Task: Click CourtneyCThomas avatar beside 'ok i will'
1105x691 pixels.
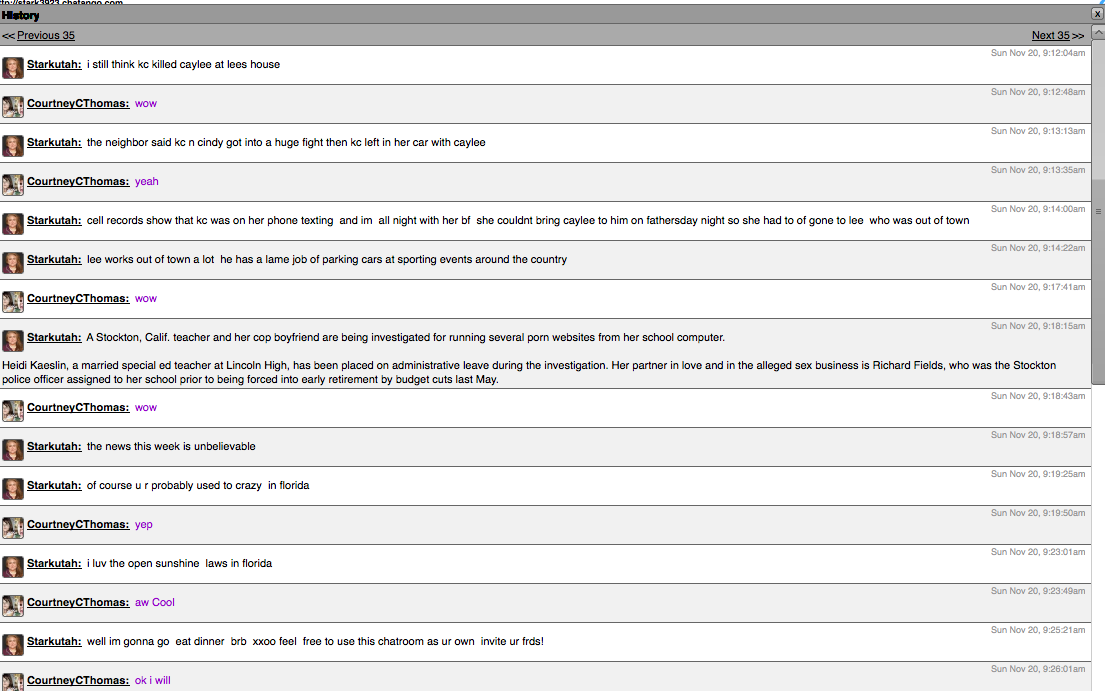Action: point(12,682)
